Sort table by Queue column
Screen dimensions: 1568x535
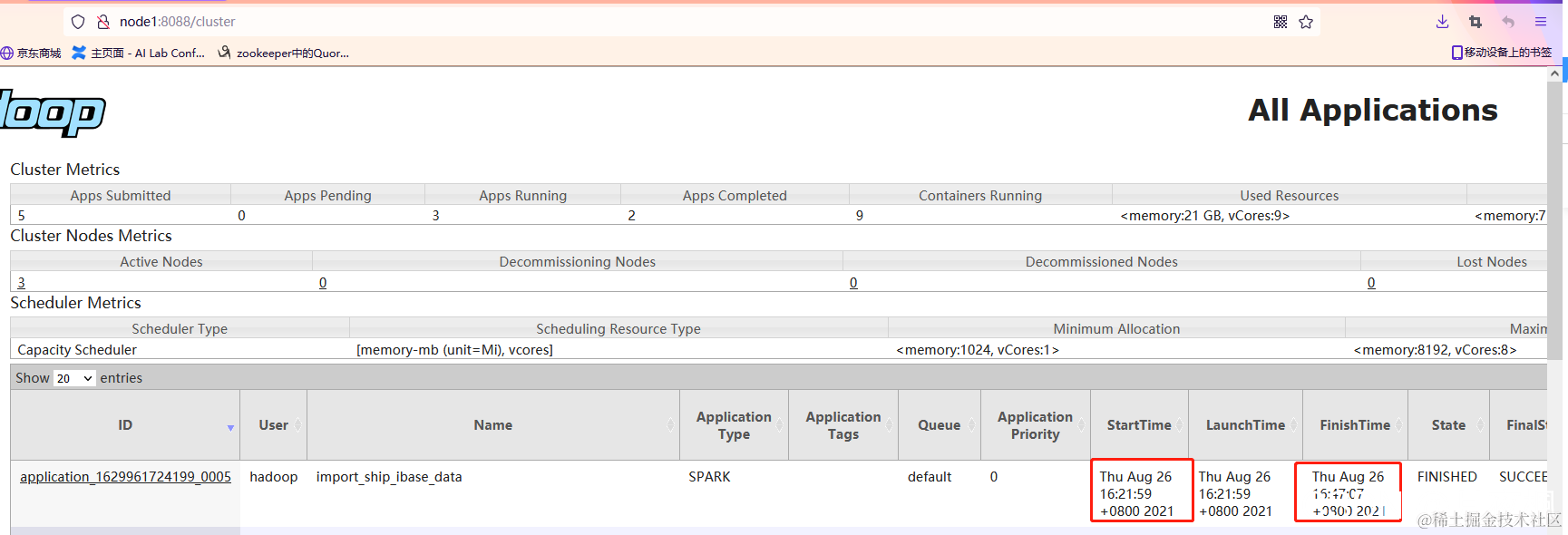click(x=939, y=425)
